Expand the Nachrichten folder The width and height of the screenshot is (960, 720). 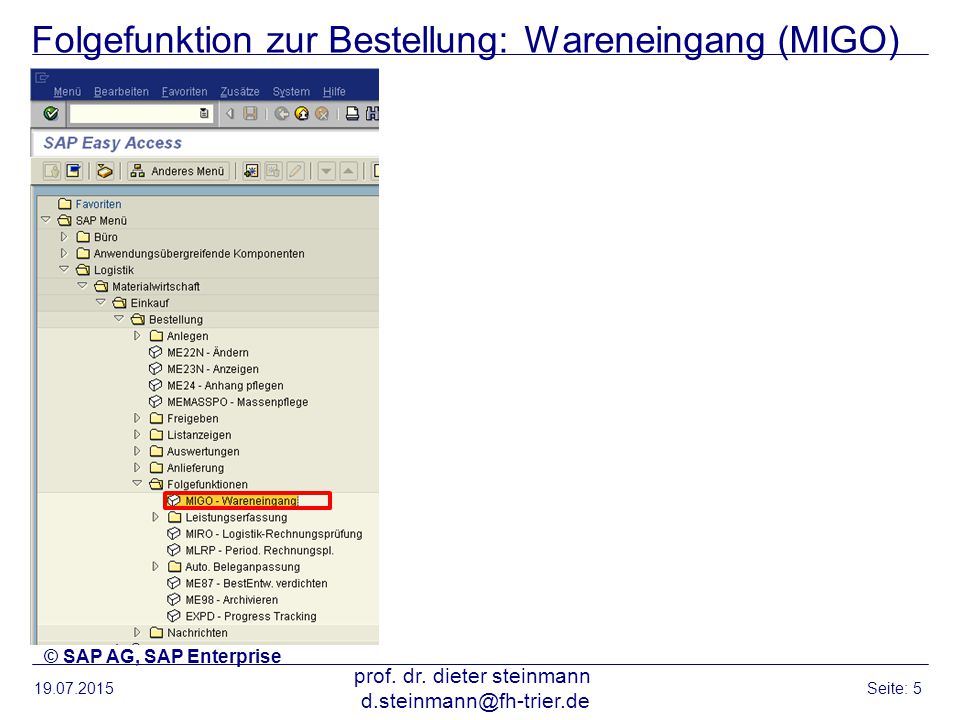[137, 632]
